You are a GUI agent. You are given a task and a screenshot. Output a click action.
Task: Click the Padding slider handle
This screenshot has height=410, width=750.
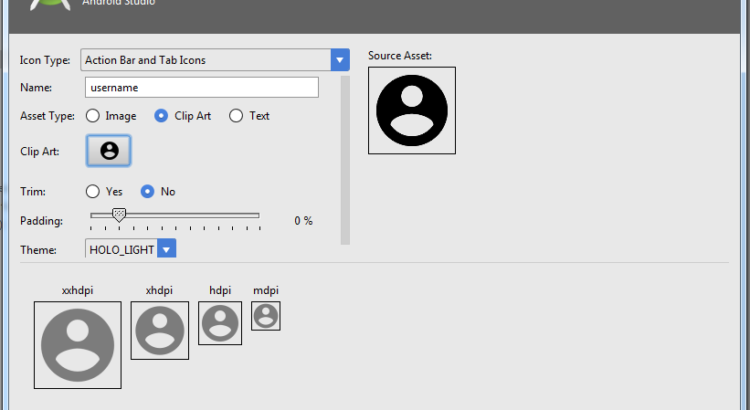click(119, 215)
